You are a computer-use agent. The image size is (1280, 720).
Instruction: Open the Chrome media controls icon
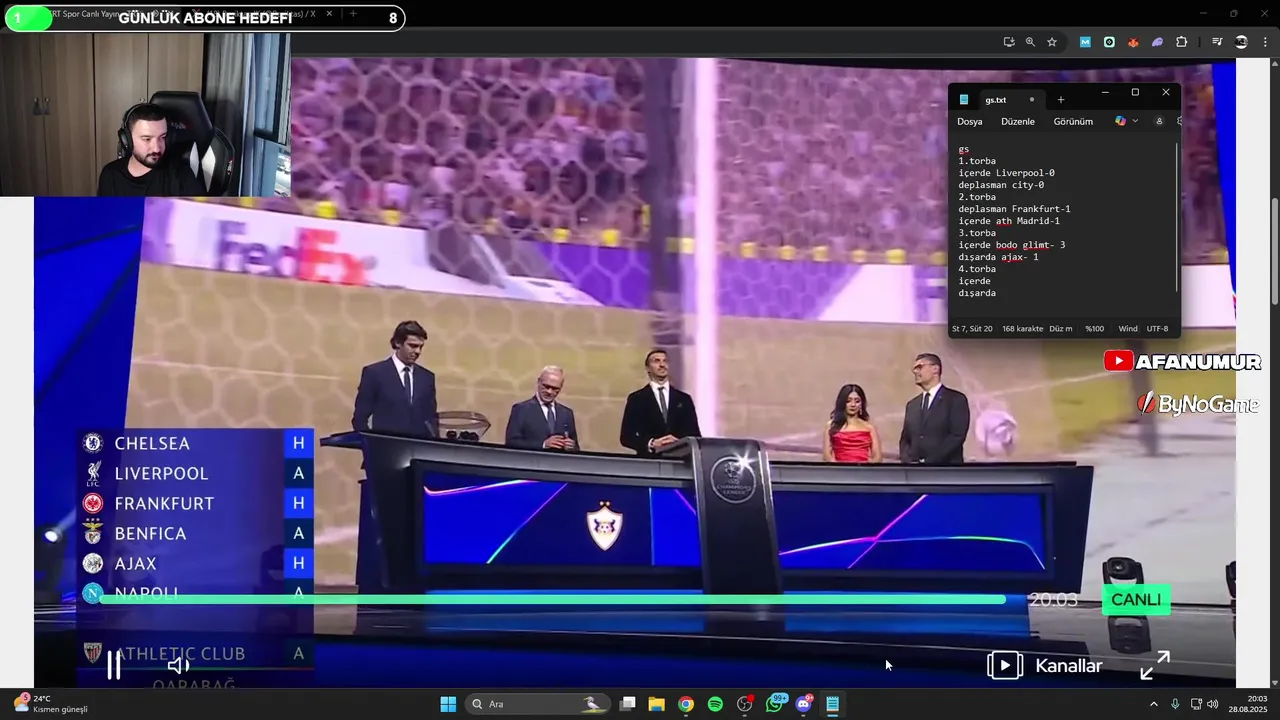point(1217,42)
